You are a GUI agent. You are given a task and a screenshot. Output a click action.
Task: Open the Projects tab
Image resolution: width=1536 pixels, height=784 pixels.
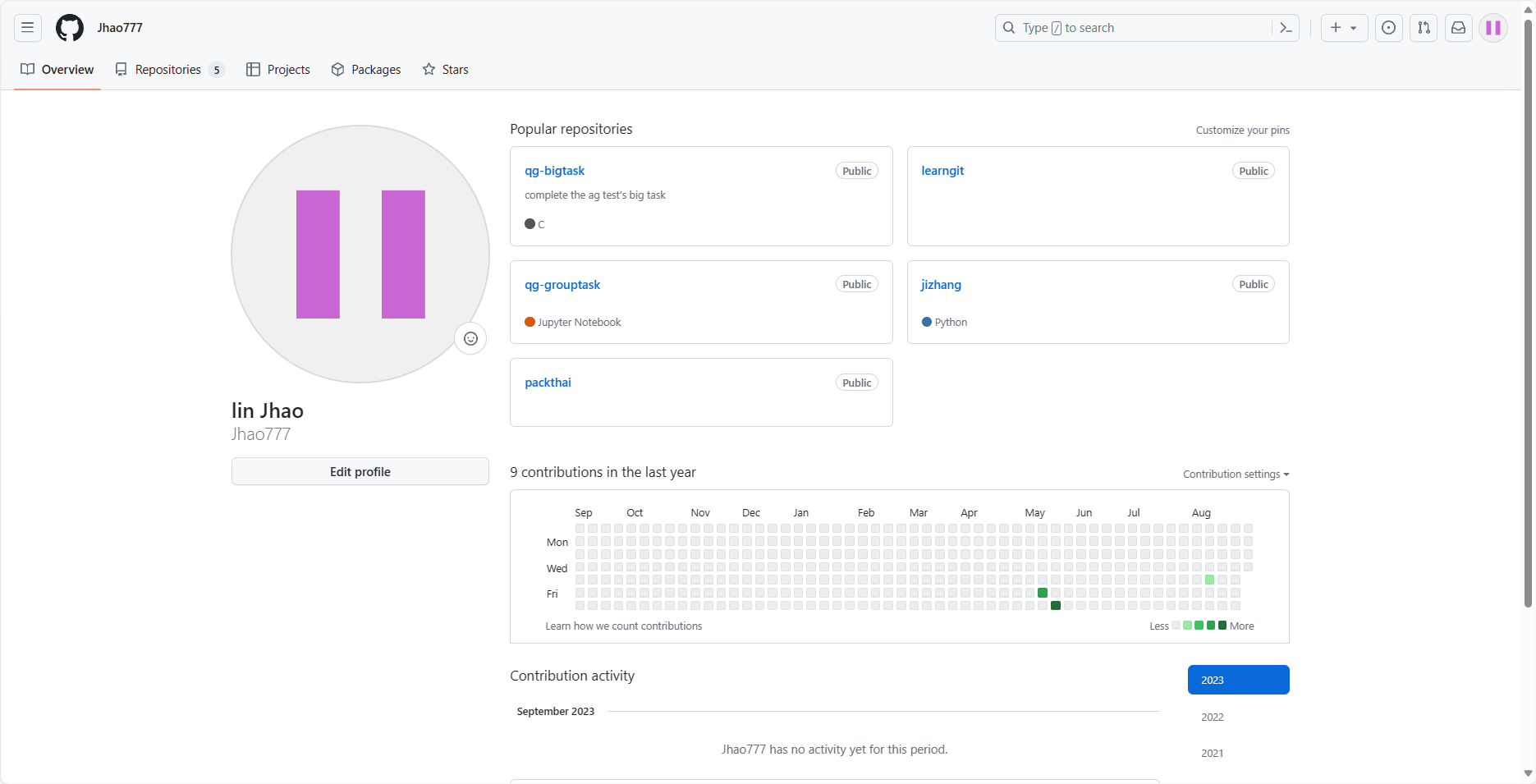tap(278, 70)
